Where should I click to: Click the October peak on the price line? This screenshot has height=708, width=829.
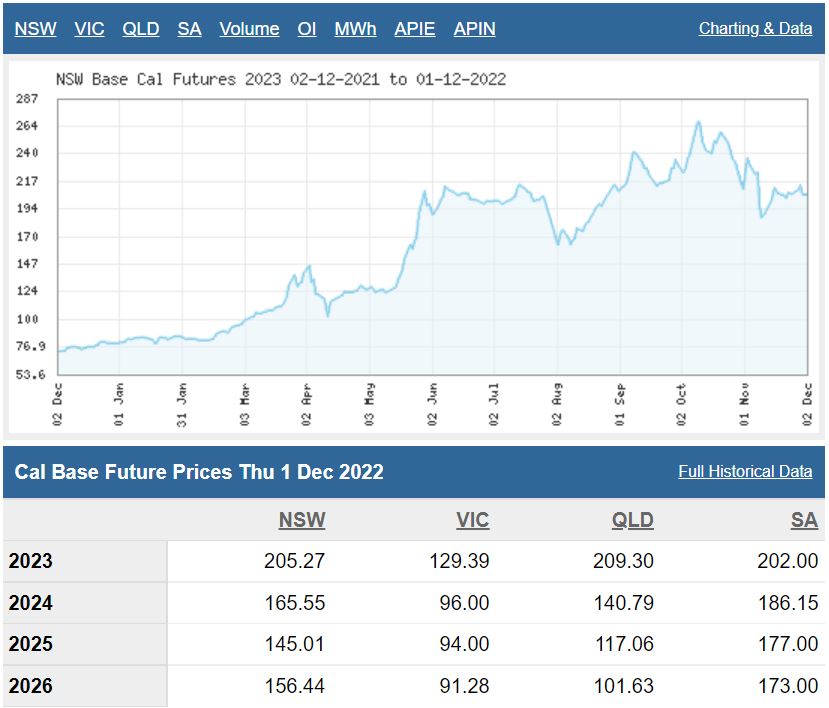click(x=698, y=123)
